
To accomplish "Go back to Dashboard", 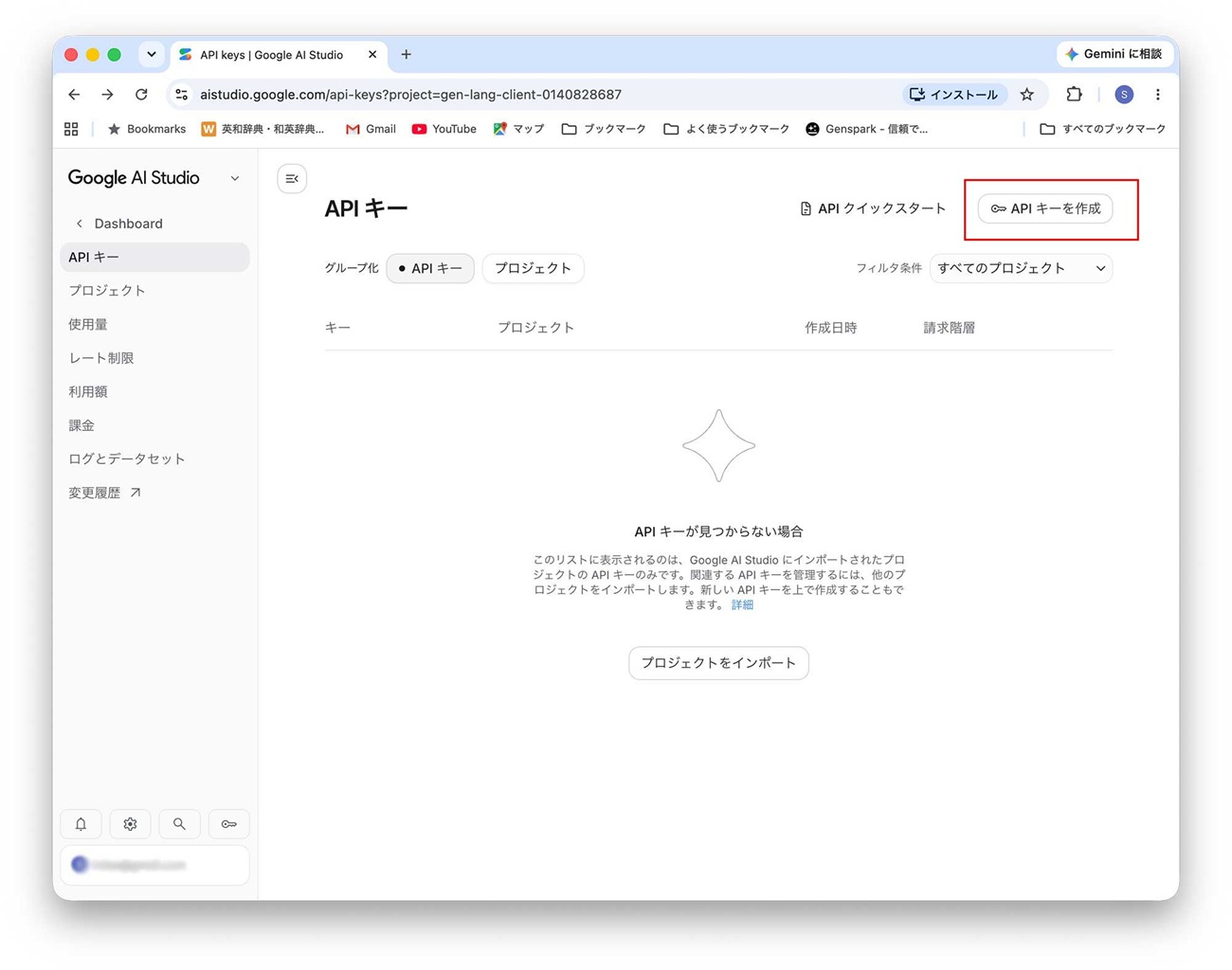I will [x=119, y=224].
